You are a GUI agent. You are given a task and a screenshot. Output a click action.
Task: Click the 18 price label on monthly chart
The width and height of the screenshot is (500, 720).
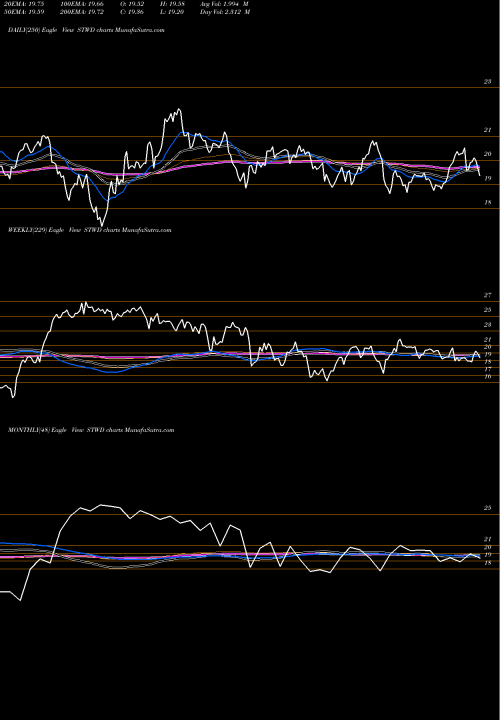point(488,563)
